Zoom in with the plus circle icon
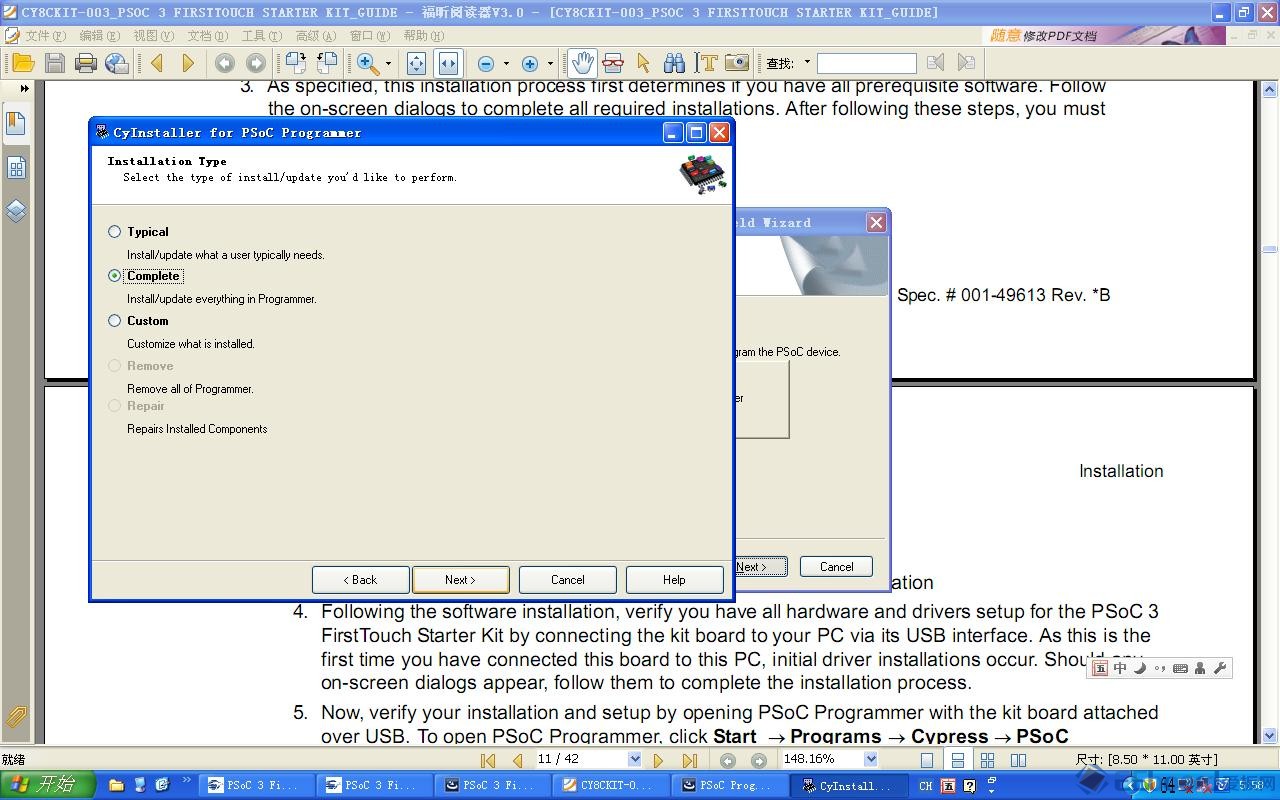 coord(530,64)
